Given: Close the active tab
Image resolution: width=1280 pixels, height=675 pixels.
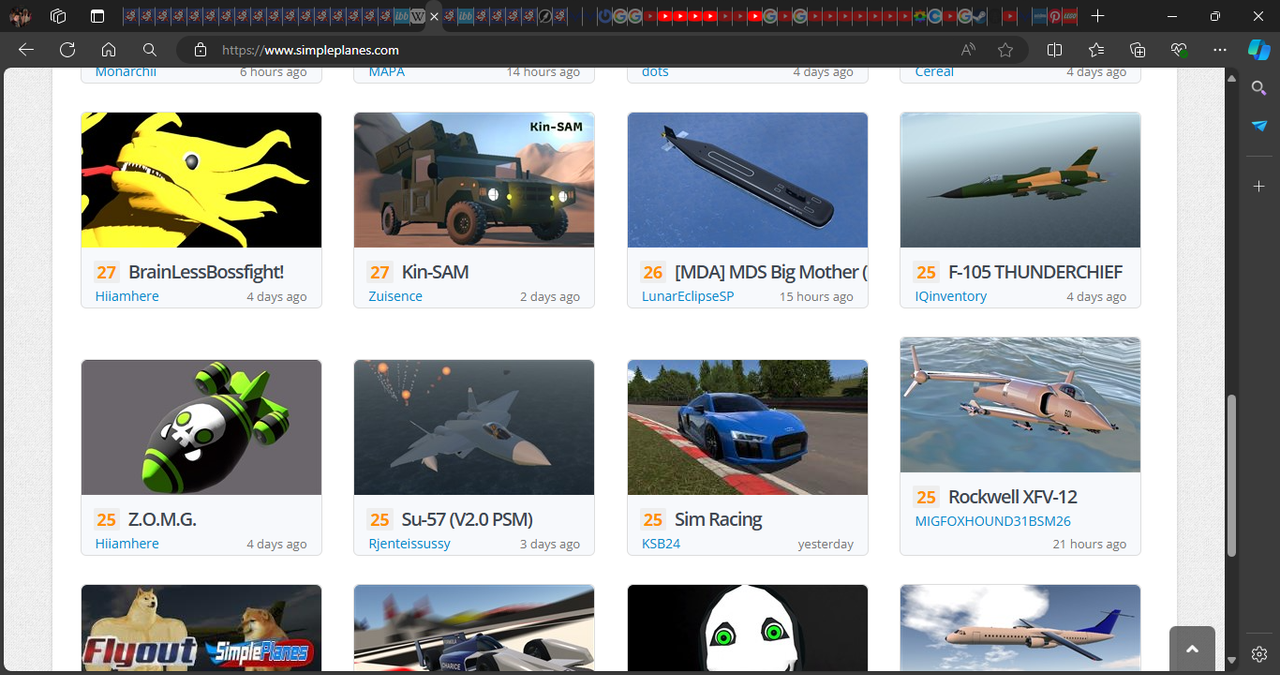Looking at the screenshot, I should 434,17.
